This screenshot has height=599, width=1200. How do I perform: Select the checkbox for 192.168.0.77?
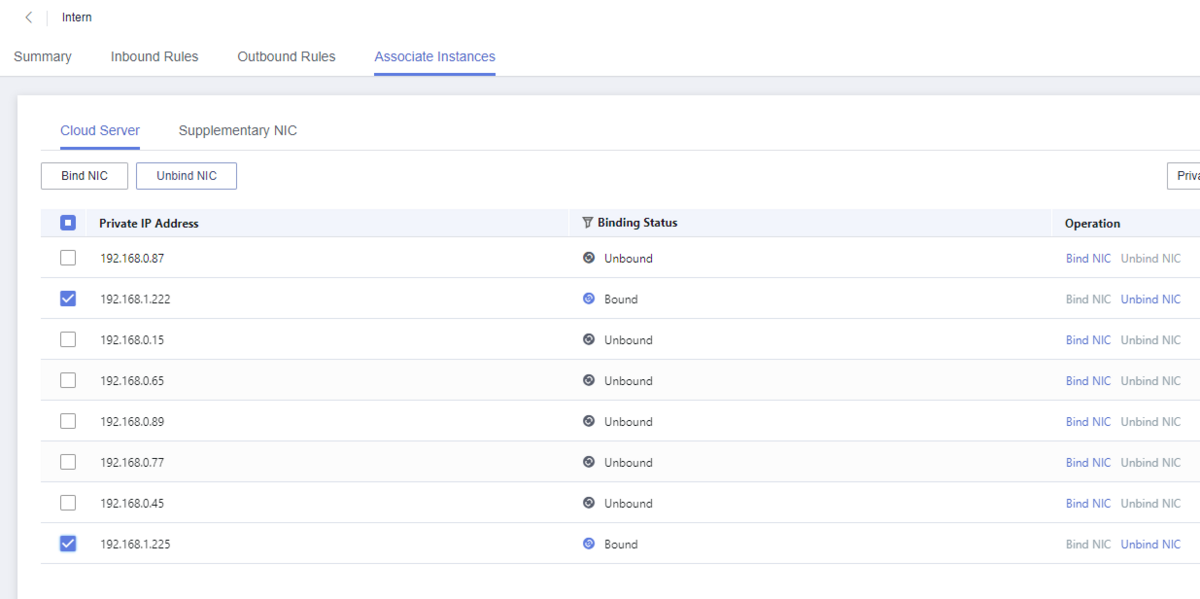pyautogui.click(x=68, y=462)
